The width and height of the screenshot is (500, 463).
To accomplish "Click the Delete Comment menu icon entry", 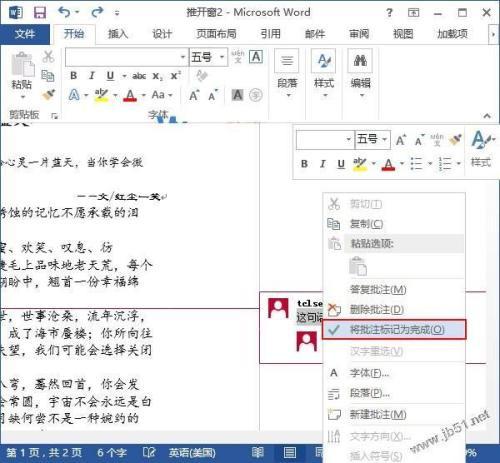I will point(334,309).
